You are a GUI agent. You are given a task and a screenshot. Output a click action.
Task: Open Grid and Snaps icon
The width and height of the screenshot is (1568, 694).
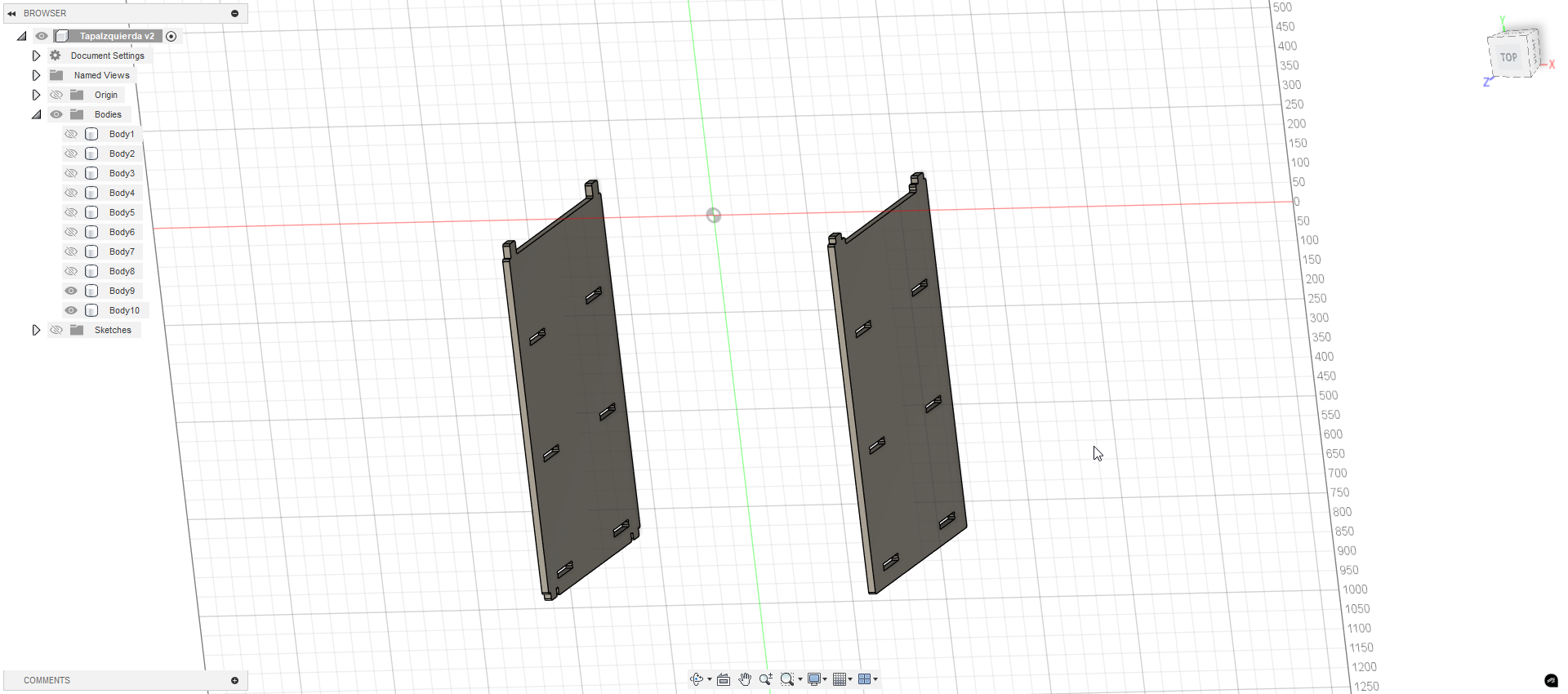[x=839, y=679]
